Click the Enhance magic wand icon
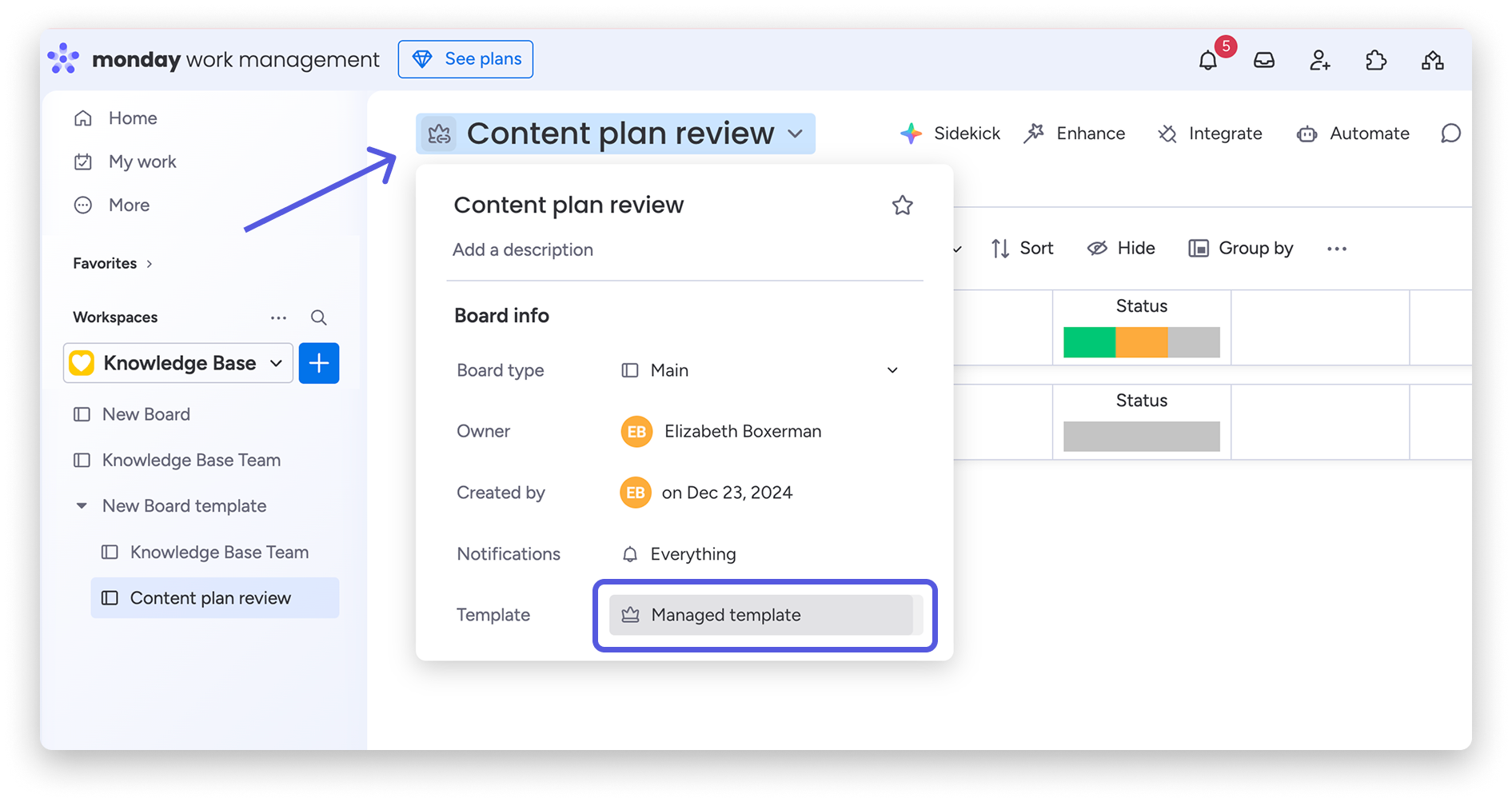The image size is (1512, 802). [1035, 134]
